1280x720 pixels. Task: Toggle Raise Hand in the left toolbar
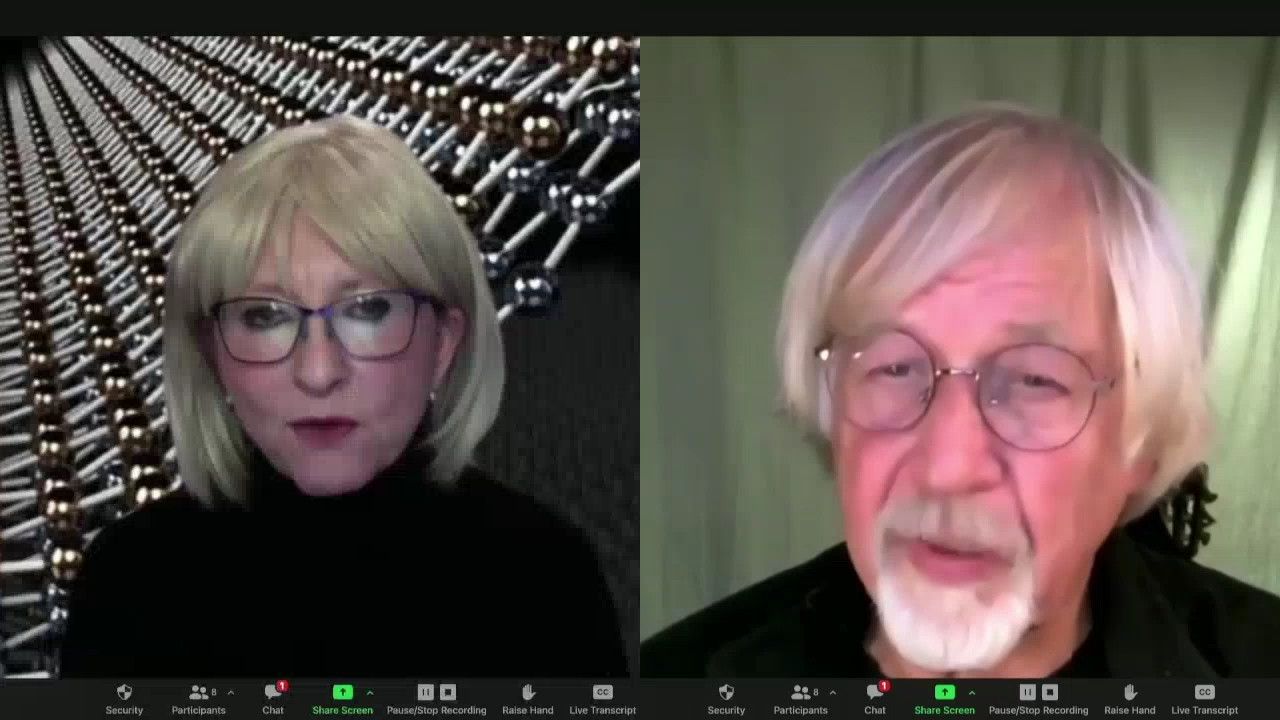[x=528, y=693]
